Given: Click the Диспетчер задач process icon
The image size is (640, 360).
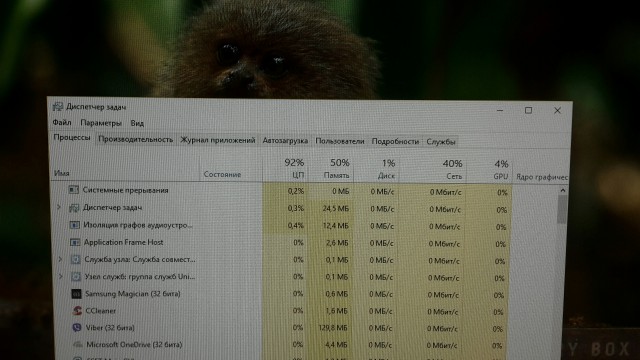Looking at the screenshot, I should [74, 208].
